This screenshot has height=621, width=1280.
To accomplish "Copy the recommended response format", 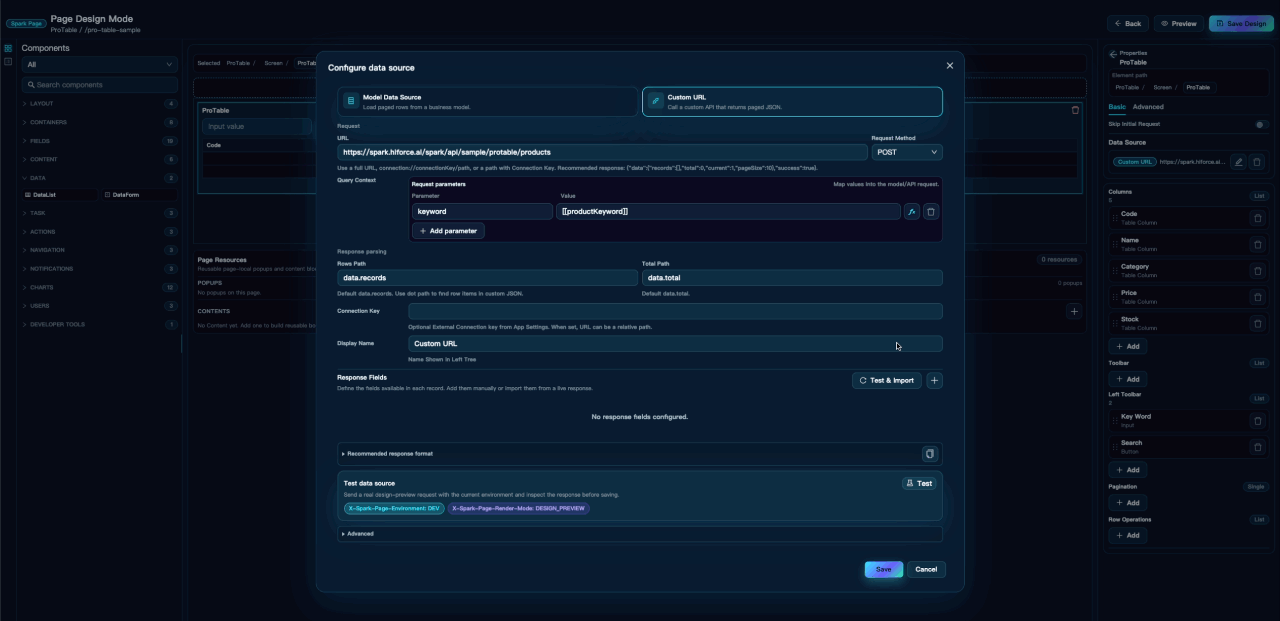I will (930, 454).
